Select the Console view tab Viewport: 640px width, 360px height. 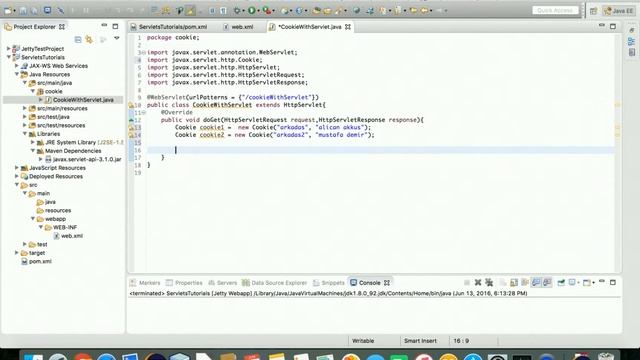tap(369, 283)
